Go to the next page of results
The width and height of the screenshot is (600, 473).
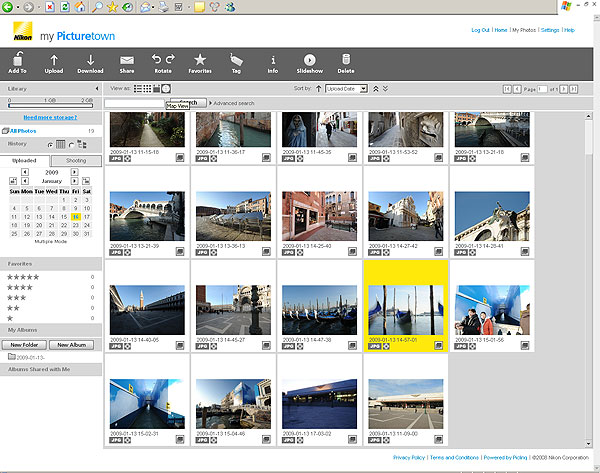pyautogui.click(x=564, y=89)
